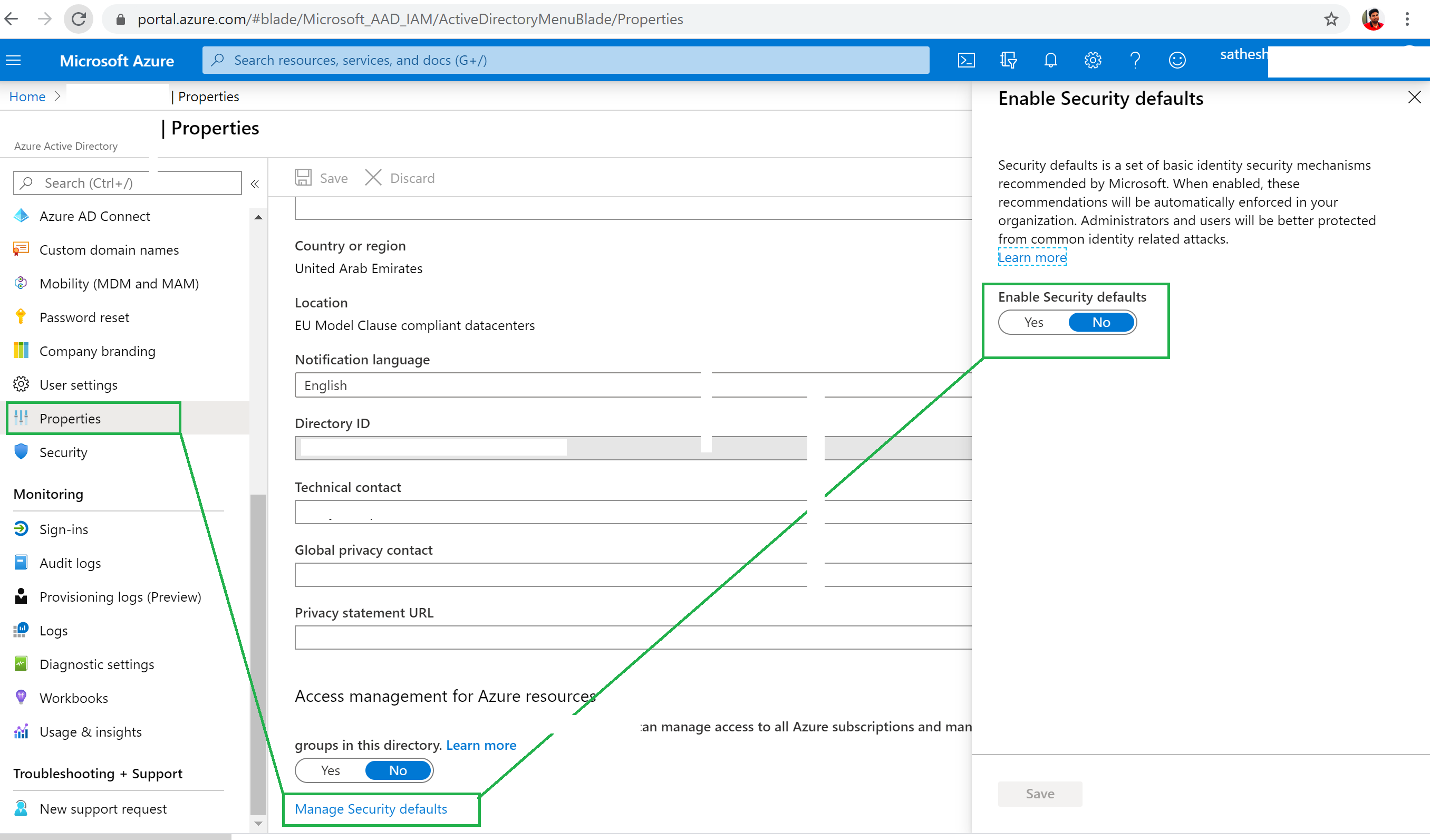1430x840 pixels.
Task: Click the Manage Security defaults link
Action: (371, 809)
